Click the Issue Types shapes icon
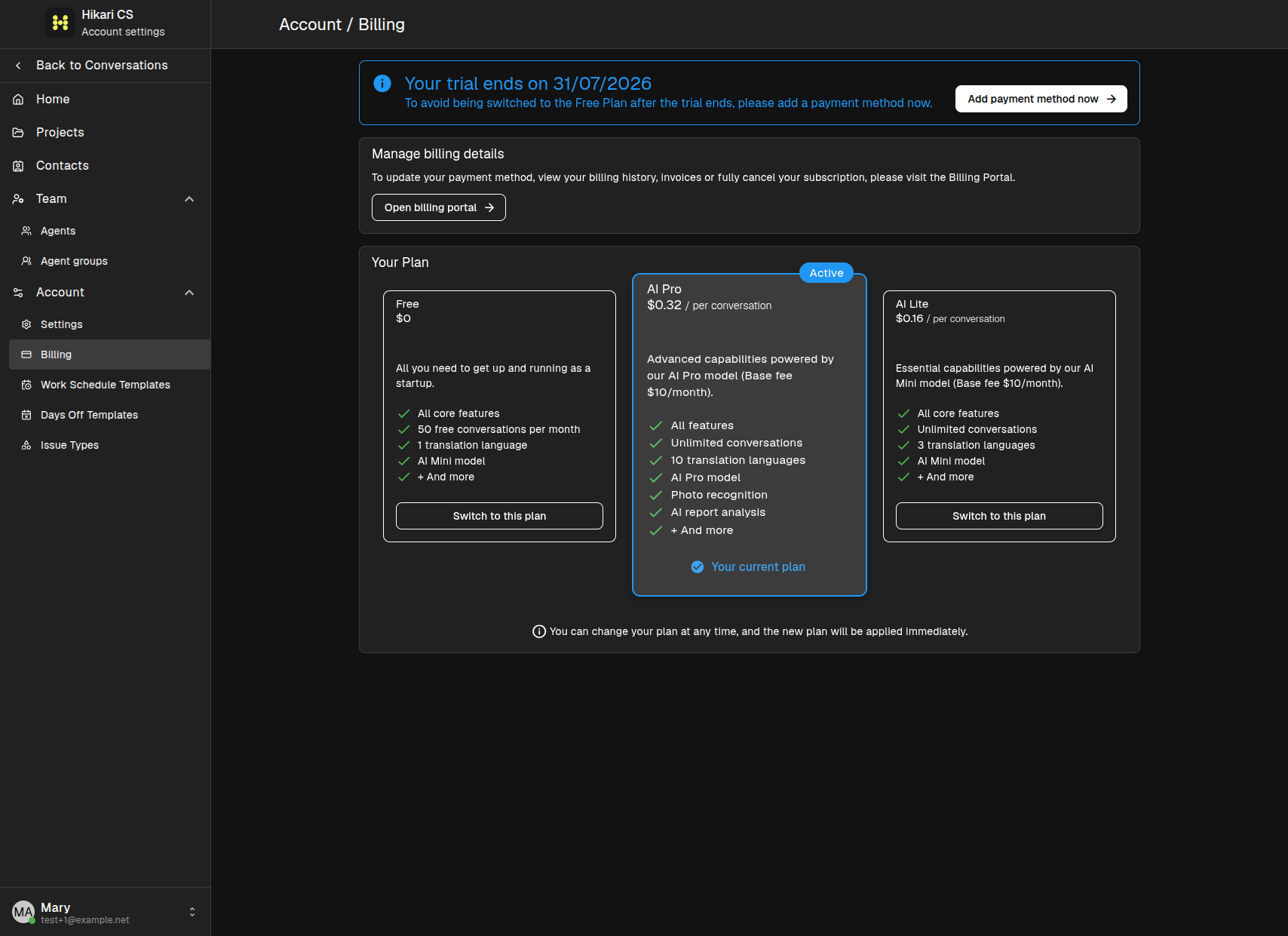The image size is (1288, 936). (26, 445)
